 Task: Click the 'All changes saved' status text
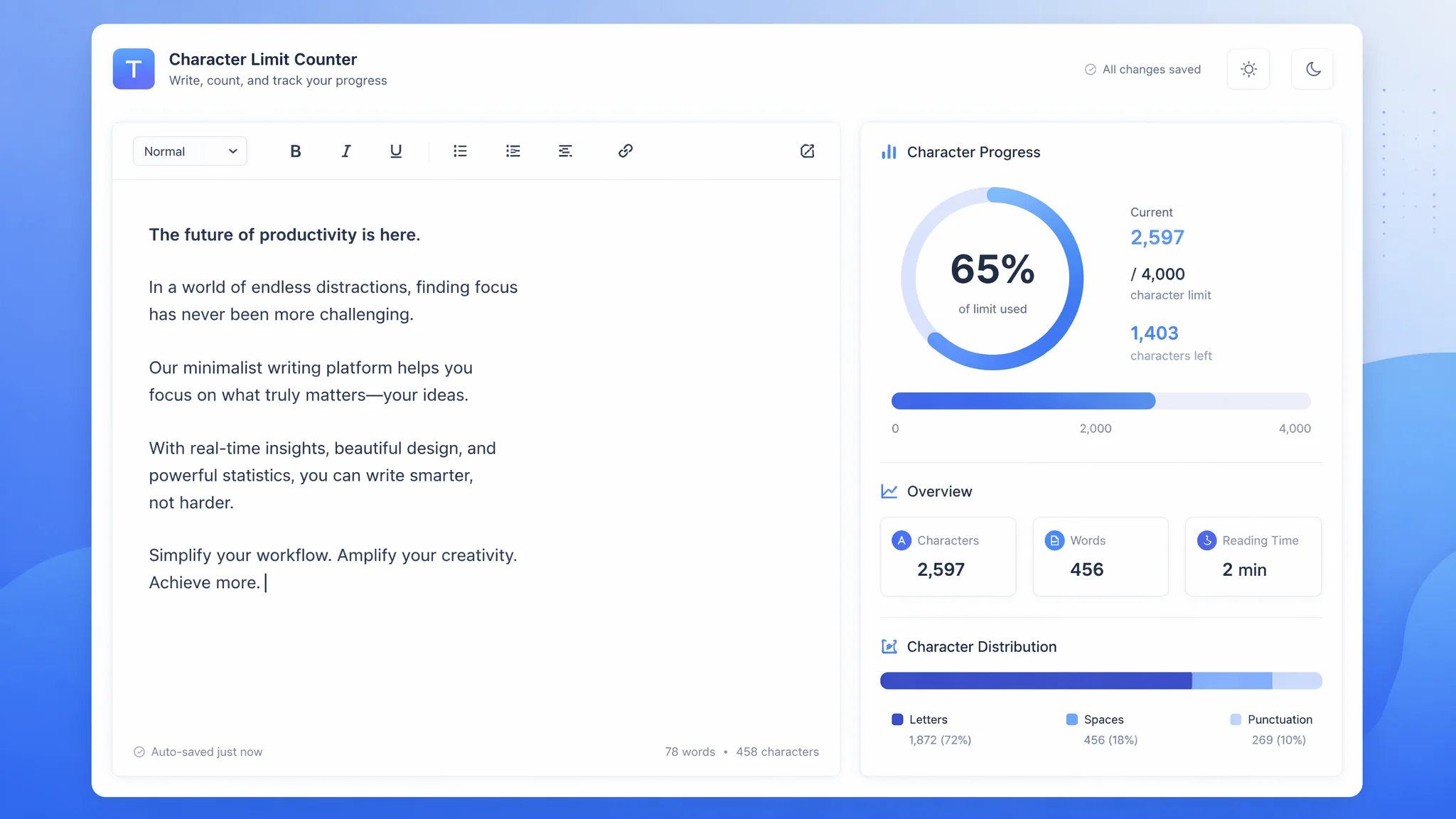click(1152, 70)
